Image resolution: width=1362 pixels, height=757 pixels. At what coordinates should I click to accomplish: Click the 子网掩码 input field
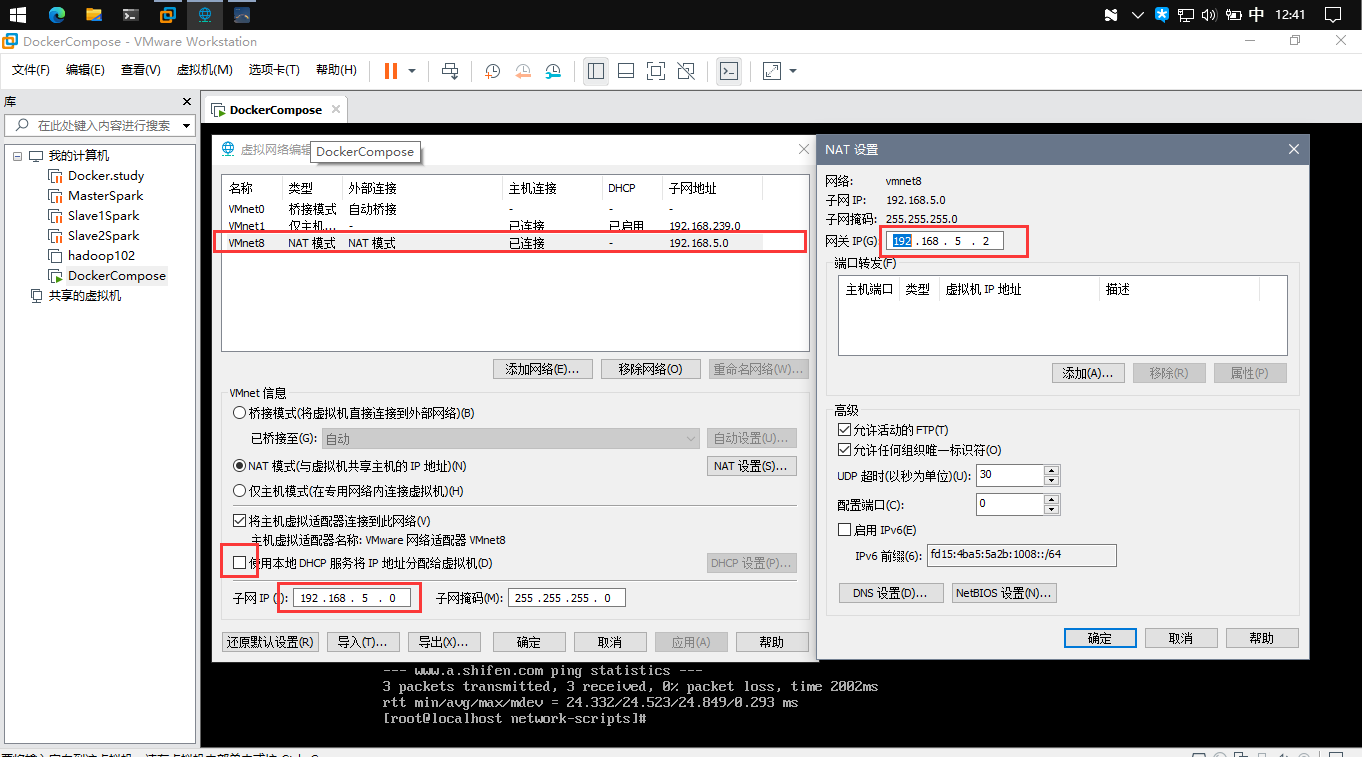(x=567, y=598)
